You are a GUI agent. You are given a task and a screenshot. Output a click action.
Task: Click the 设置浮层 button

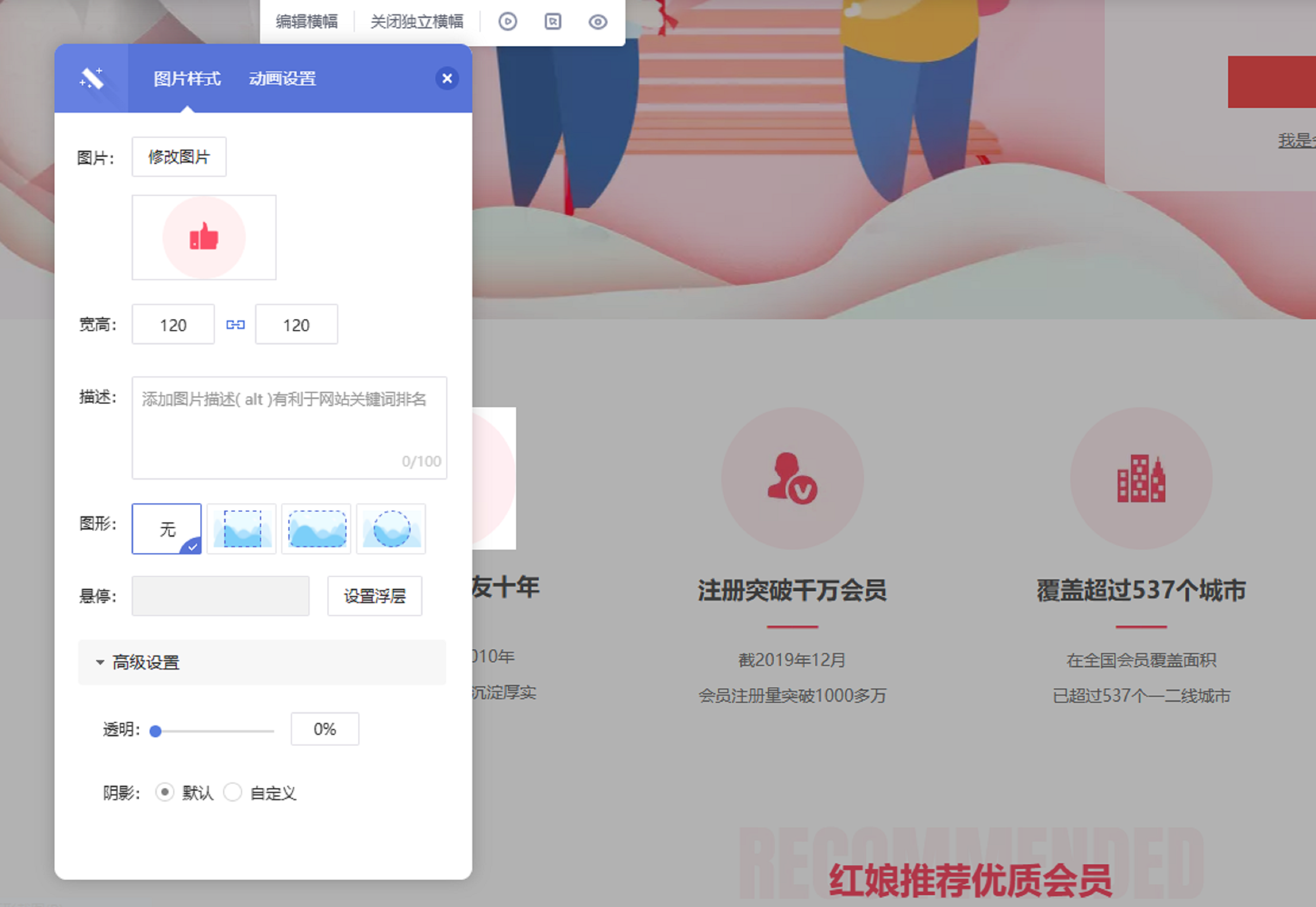point(374,595)
